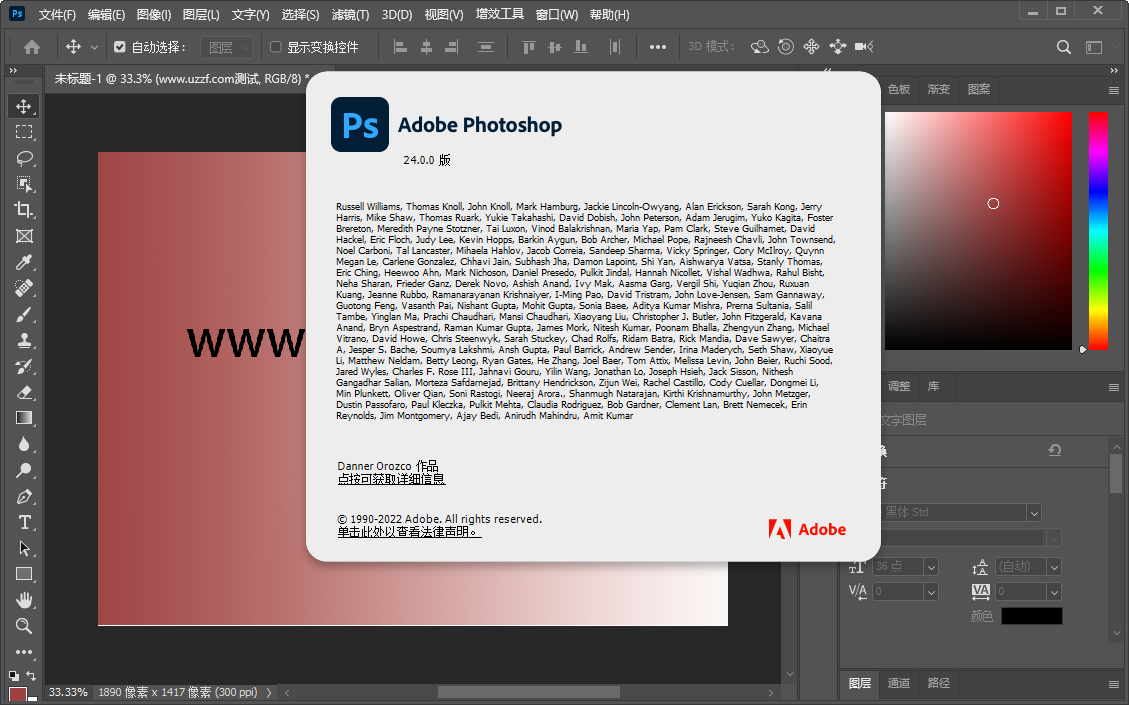Open the Move tool preset dropdown arrow

(x=92, y=46)
